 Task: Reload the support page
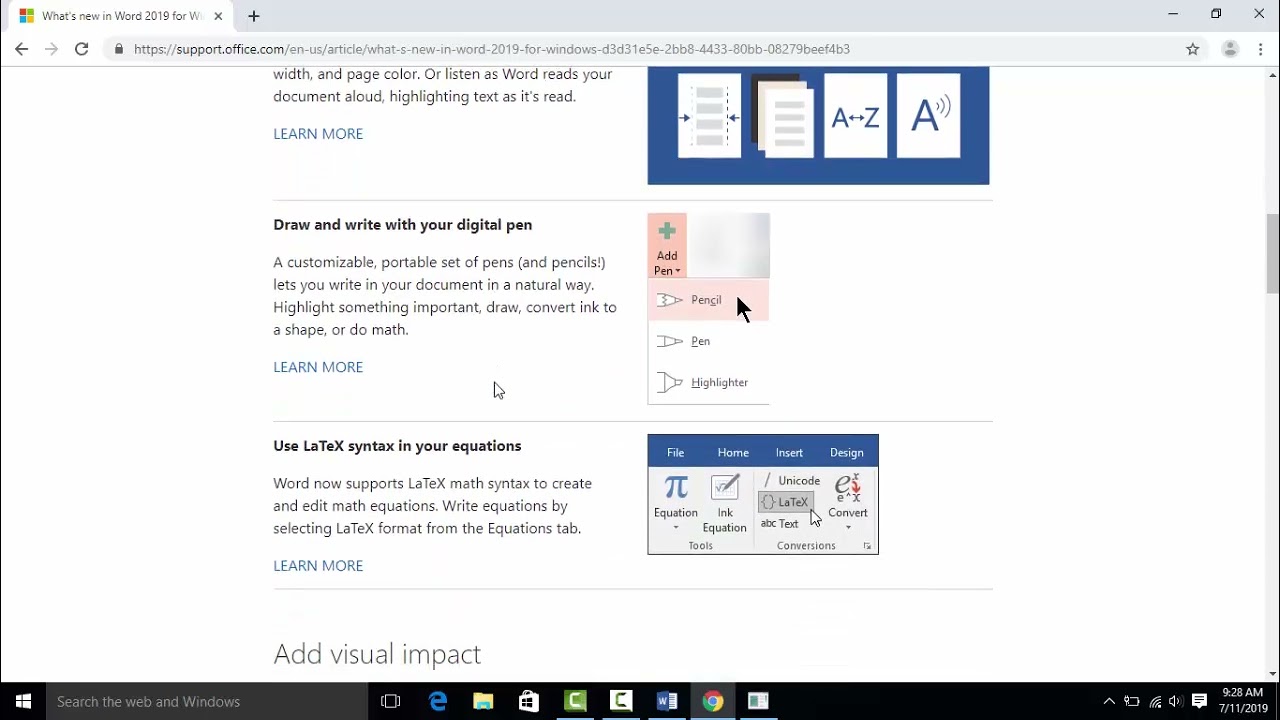point(81,49)
